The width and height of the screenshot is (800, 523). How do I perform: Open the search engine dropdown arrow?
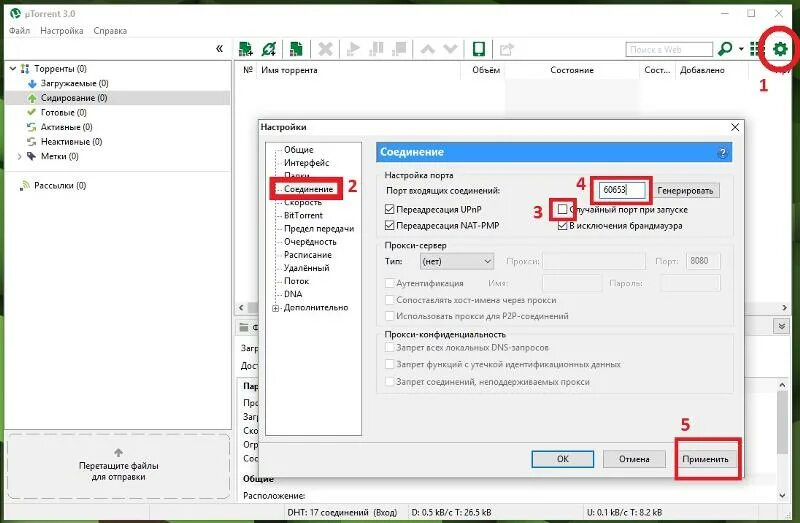[741, 49]
